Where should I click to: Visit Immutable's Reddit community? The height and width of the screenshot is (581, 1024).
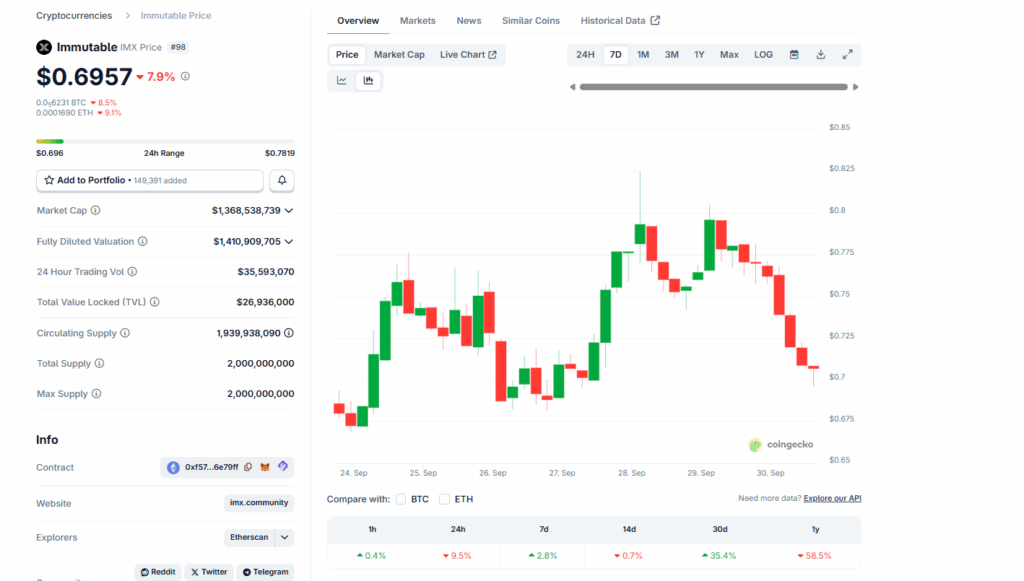click(x=157, y=572)
